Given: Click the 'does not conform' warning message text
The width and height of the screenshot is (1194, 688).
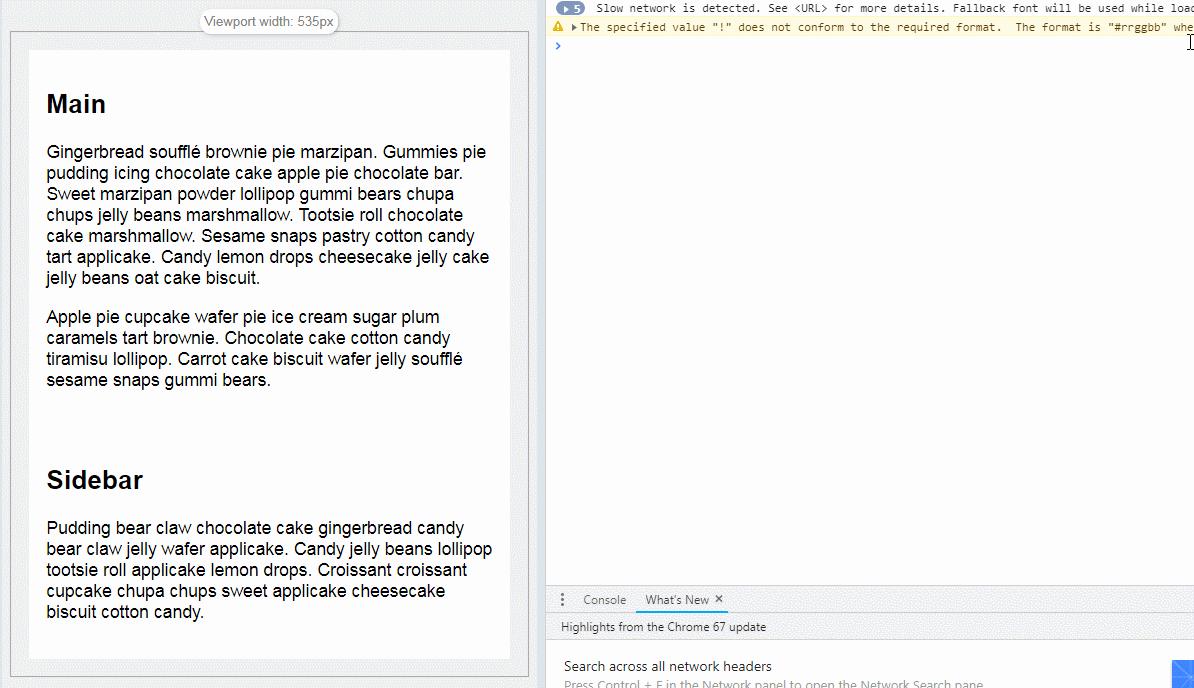Looking at the screenshot, I should click(880, 27).
